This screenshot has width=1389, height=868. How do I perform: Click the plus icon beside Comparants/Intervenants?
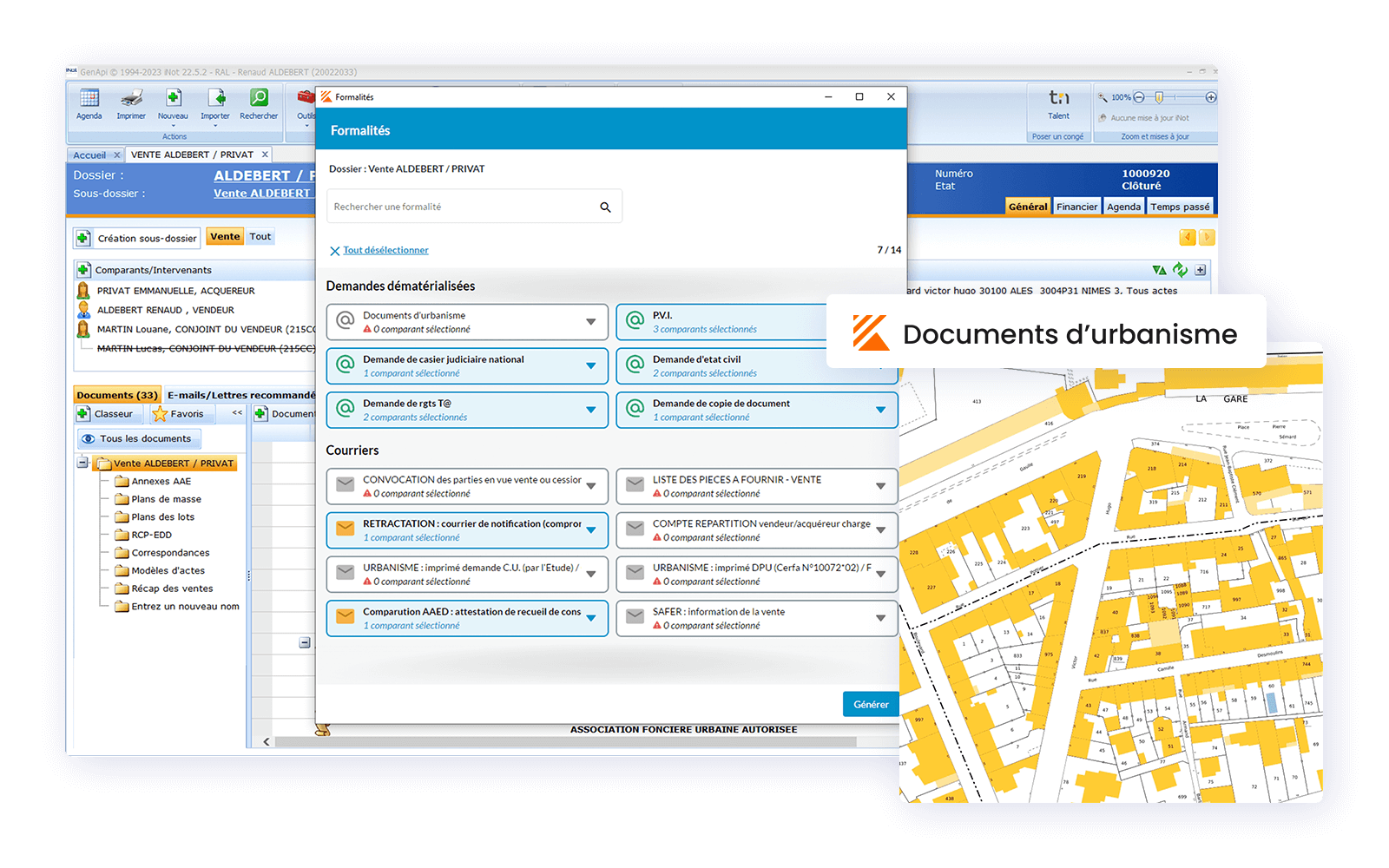(83, 270)
